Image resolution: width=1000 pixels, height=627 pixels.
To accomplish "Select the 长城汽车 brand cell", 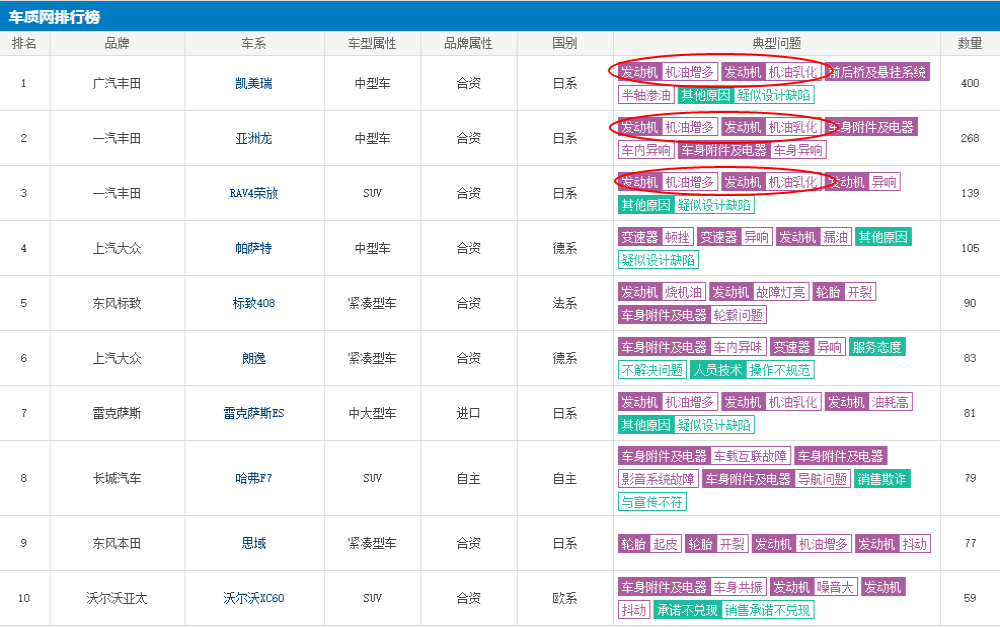I will 117,478.
